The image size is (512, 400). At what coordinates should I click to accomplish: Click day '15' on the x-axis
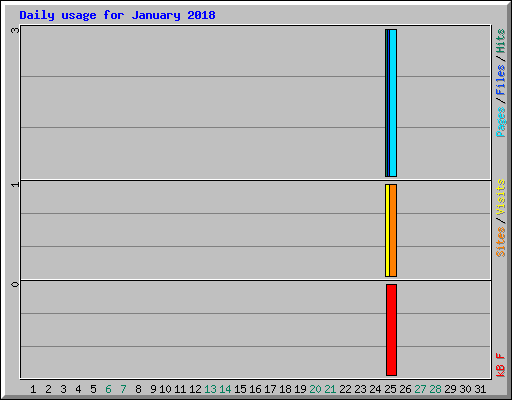(x=240, y=389)
